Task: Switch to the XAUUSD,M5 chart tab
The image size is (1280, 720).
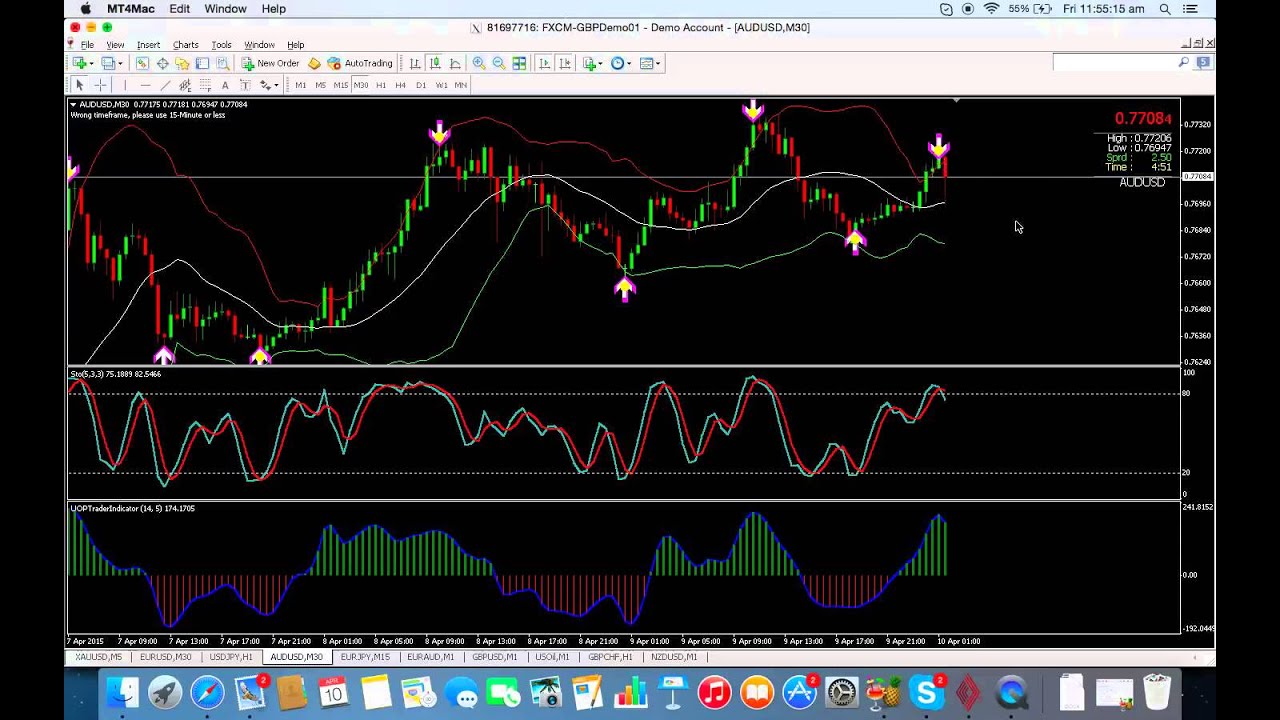Action: pos(98,657)
